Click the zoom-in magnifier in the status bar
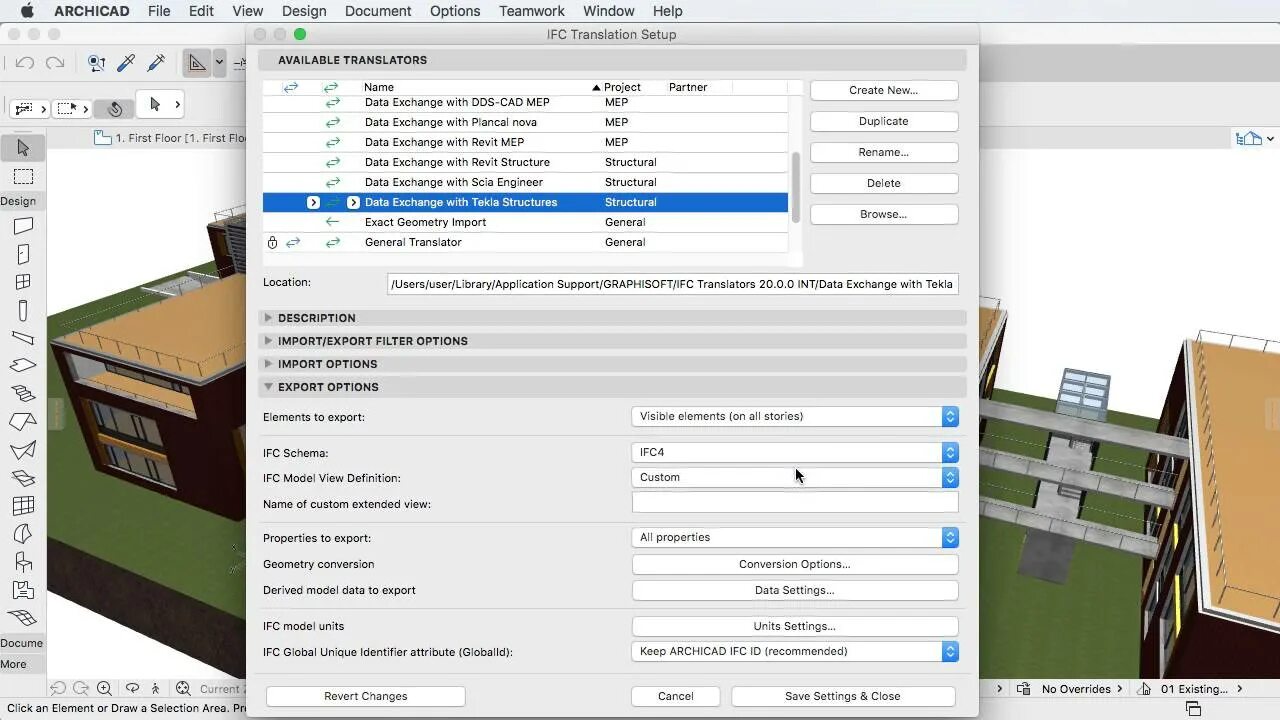The height and width of the screenshot is (720, 1280). tap(105, 688)
